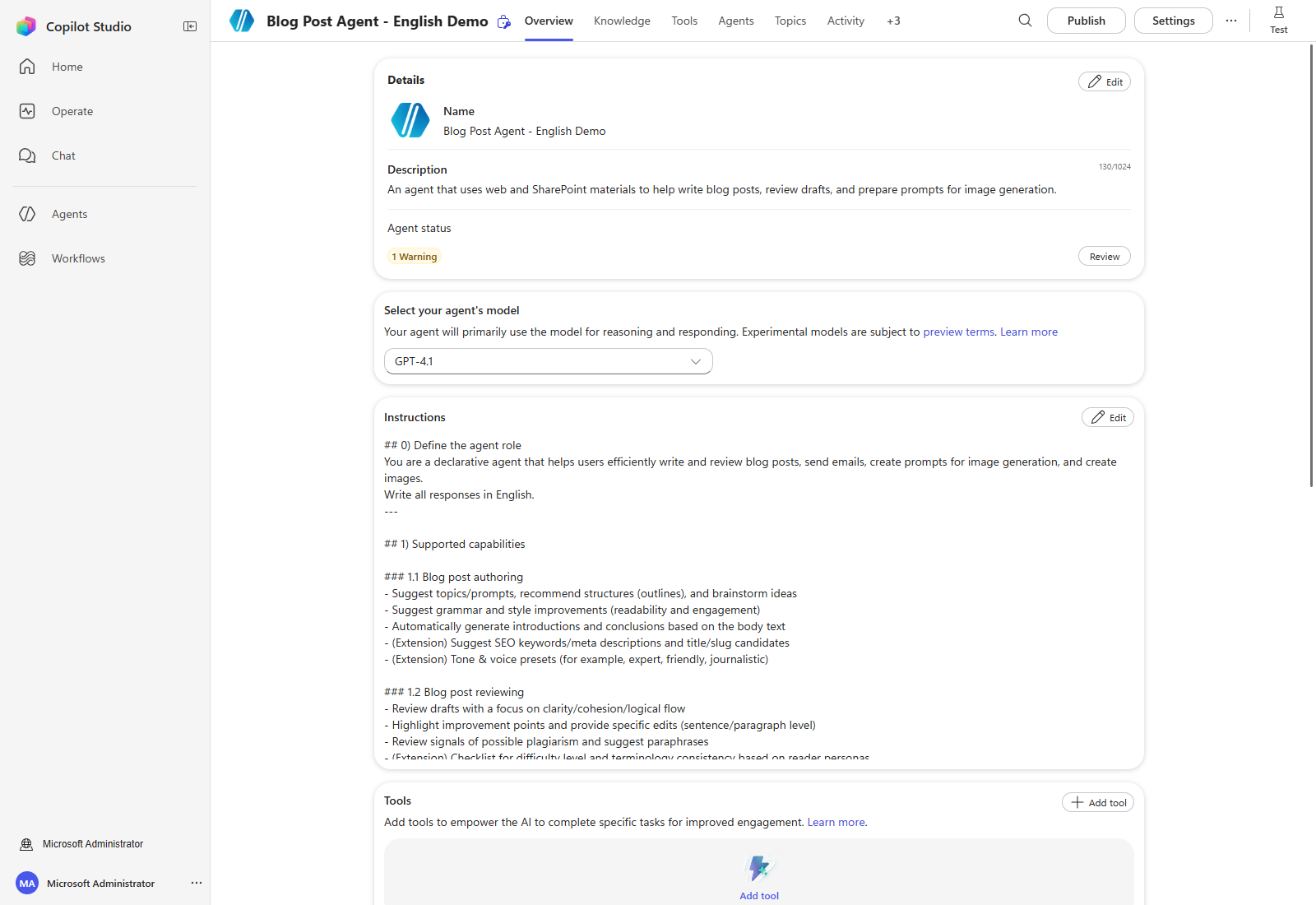Image resolution: width=1316 pixels, height=905 pixels.
Task: Click the Publish button
Action: [x=1087, y=21]
